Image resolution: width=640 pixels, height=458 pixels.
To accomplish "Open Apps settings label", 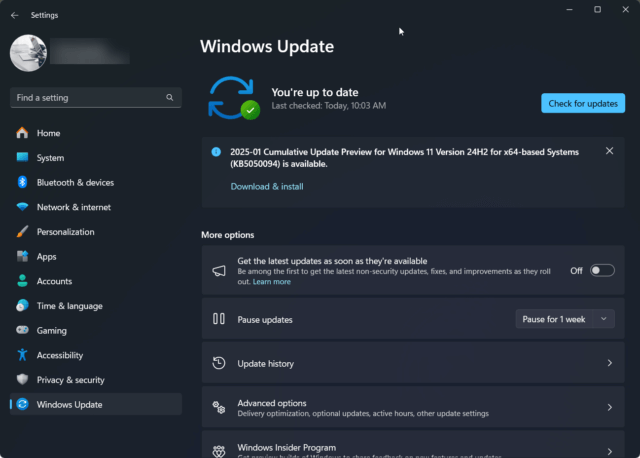I will tap(47, 257).
